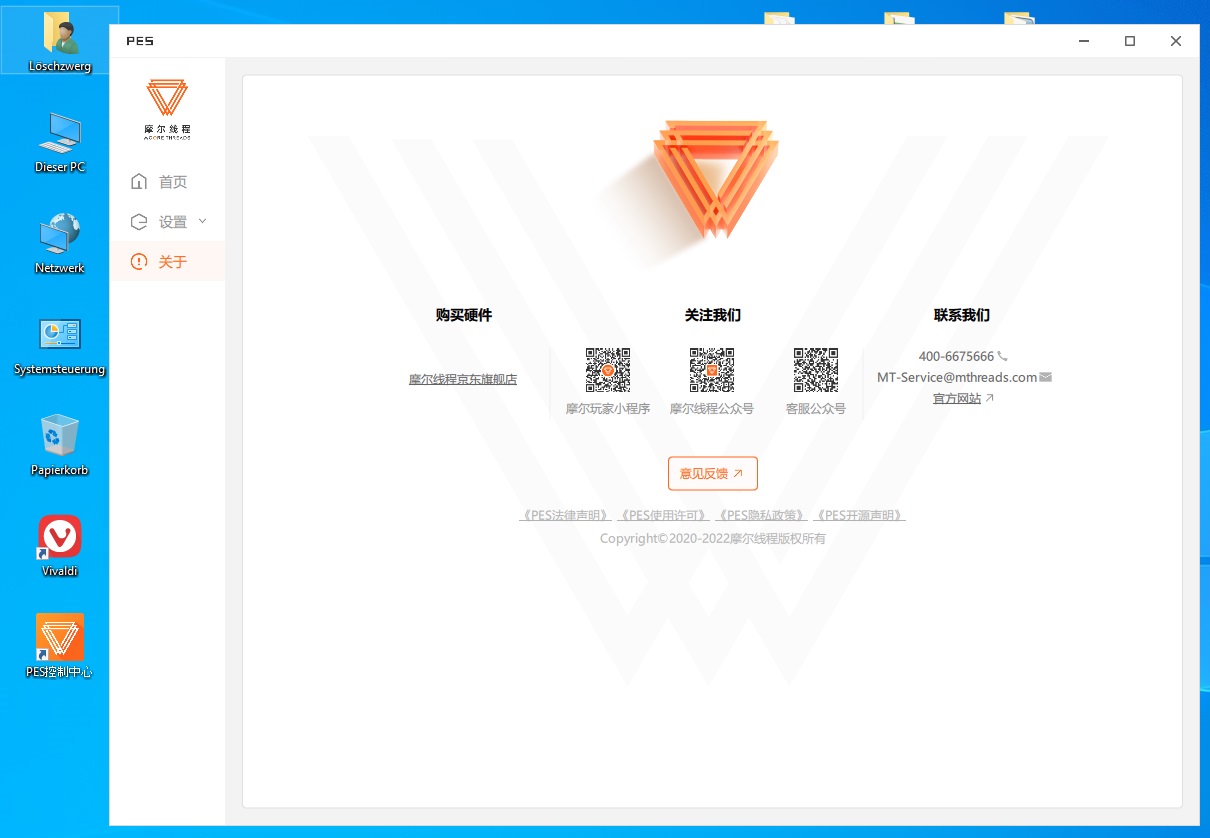Open the 官方网站 official website link
Image resolution: width=1210 pixels, height=838 pixels.
957,399
